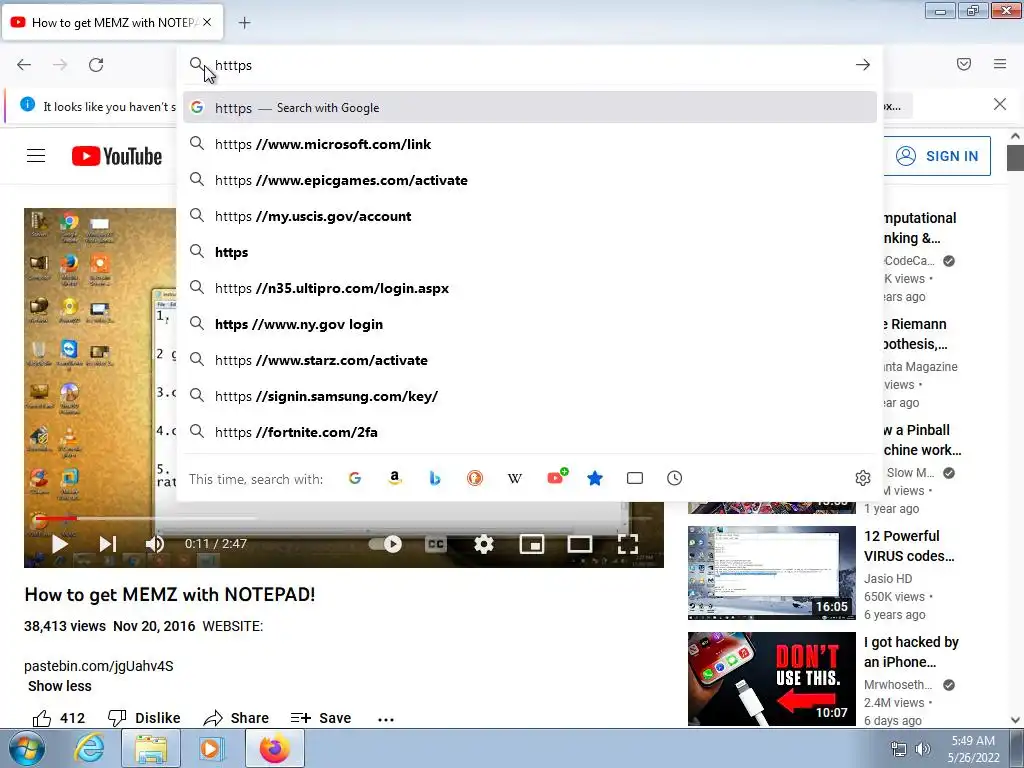
Task: Open the 'I got hacked by an iPhone…' title
Action: tap(911, 652)
